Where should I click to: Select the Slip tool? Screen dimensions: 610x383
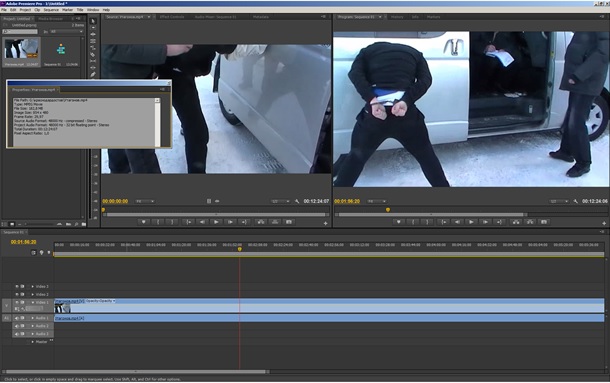click(93, 61)
